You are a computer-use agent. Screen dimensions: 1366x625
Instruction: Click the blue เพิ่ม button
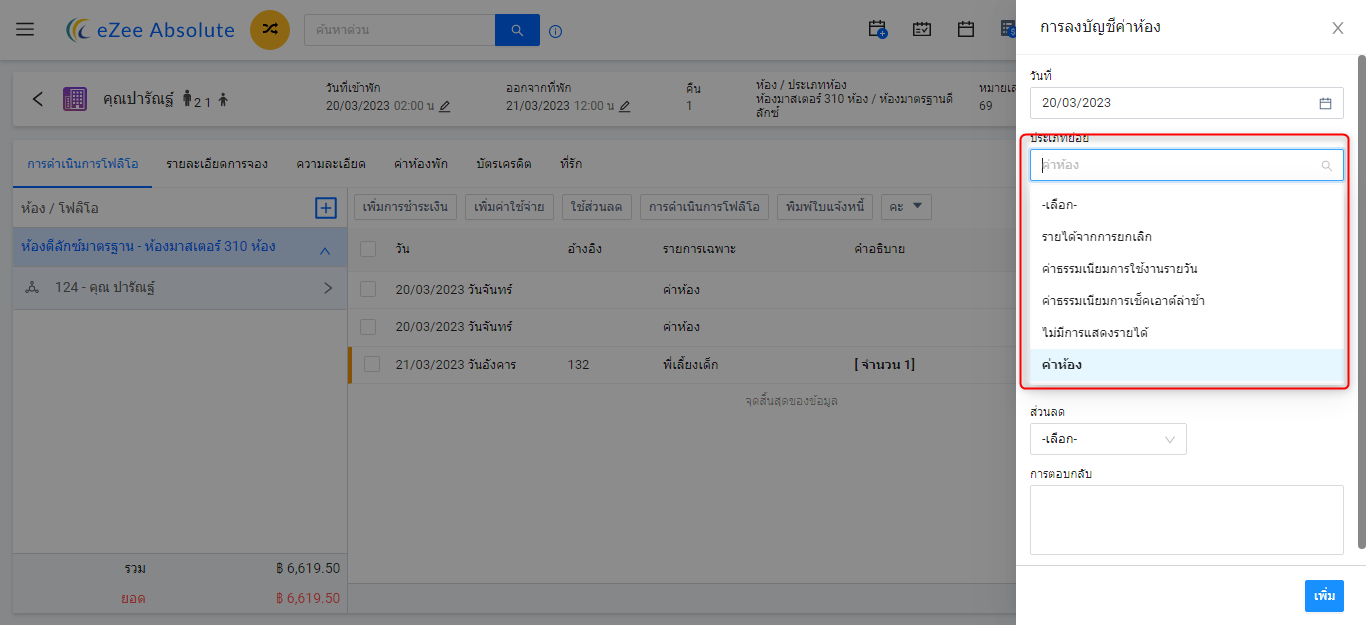click(1324, 596)
